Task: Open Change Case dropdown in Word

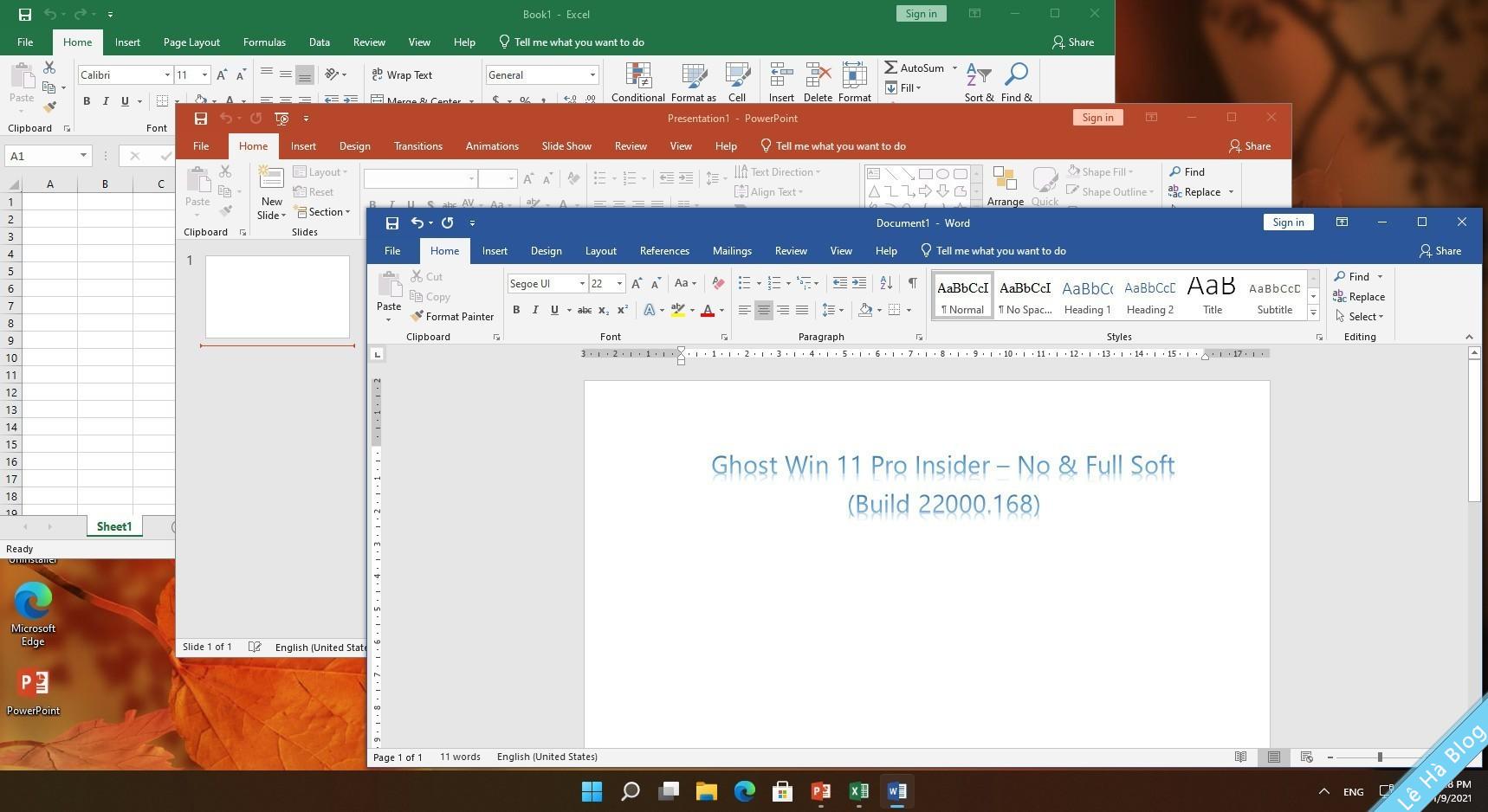Action: click(x=685, y=283)
